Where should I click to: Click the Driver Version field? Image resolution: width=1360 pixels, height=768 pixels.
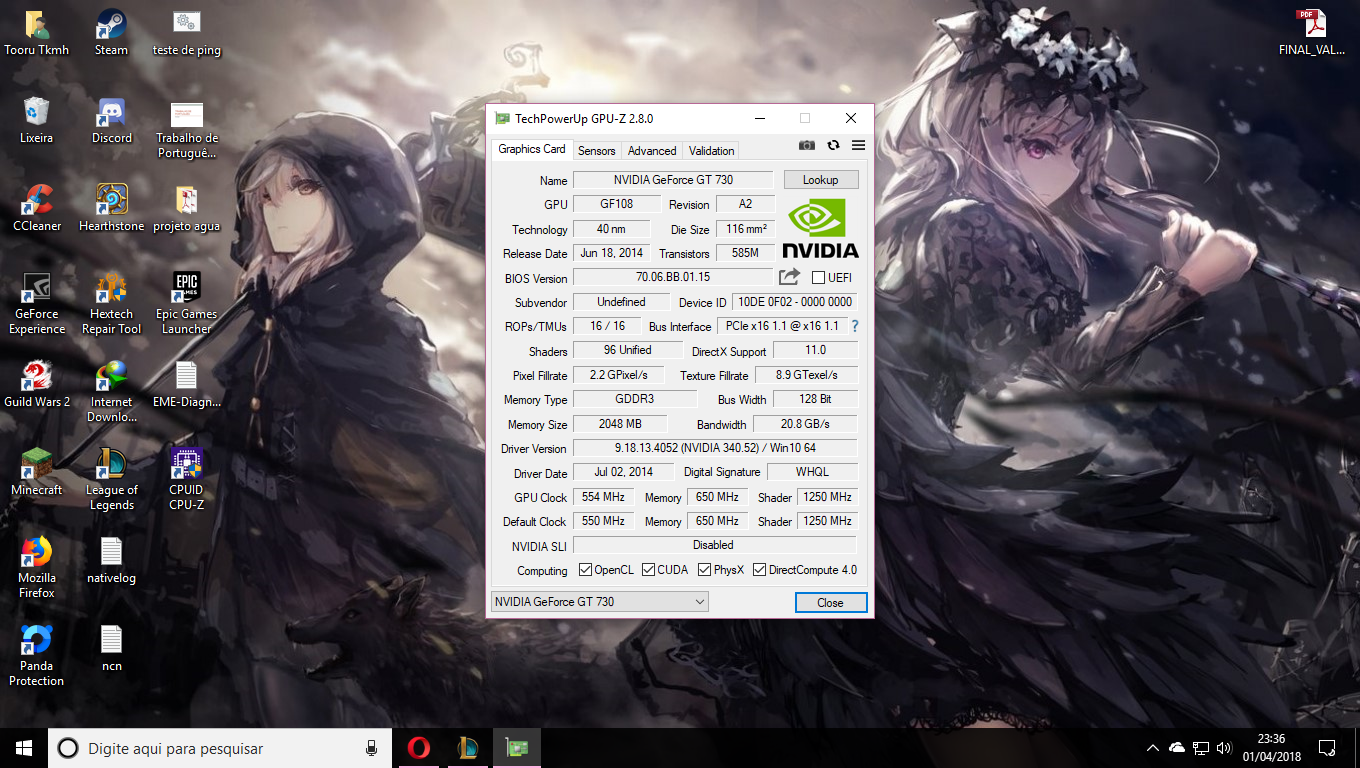(715, 448)
